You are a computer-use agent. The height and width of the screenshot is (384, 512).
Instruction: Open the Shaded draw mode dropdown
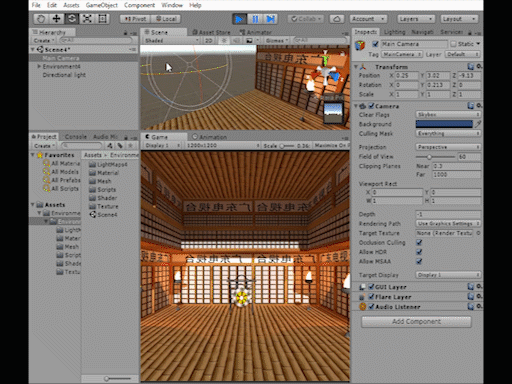tap(171, 40)
